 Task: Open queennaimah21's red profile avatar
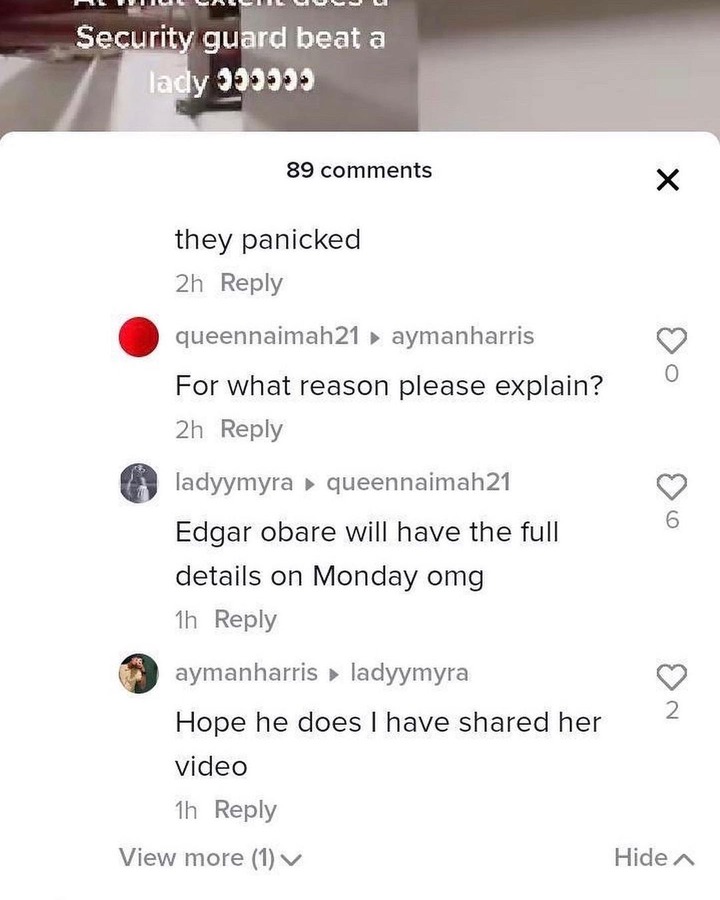(x=138, y=336)
